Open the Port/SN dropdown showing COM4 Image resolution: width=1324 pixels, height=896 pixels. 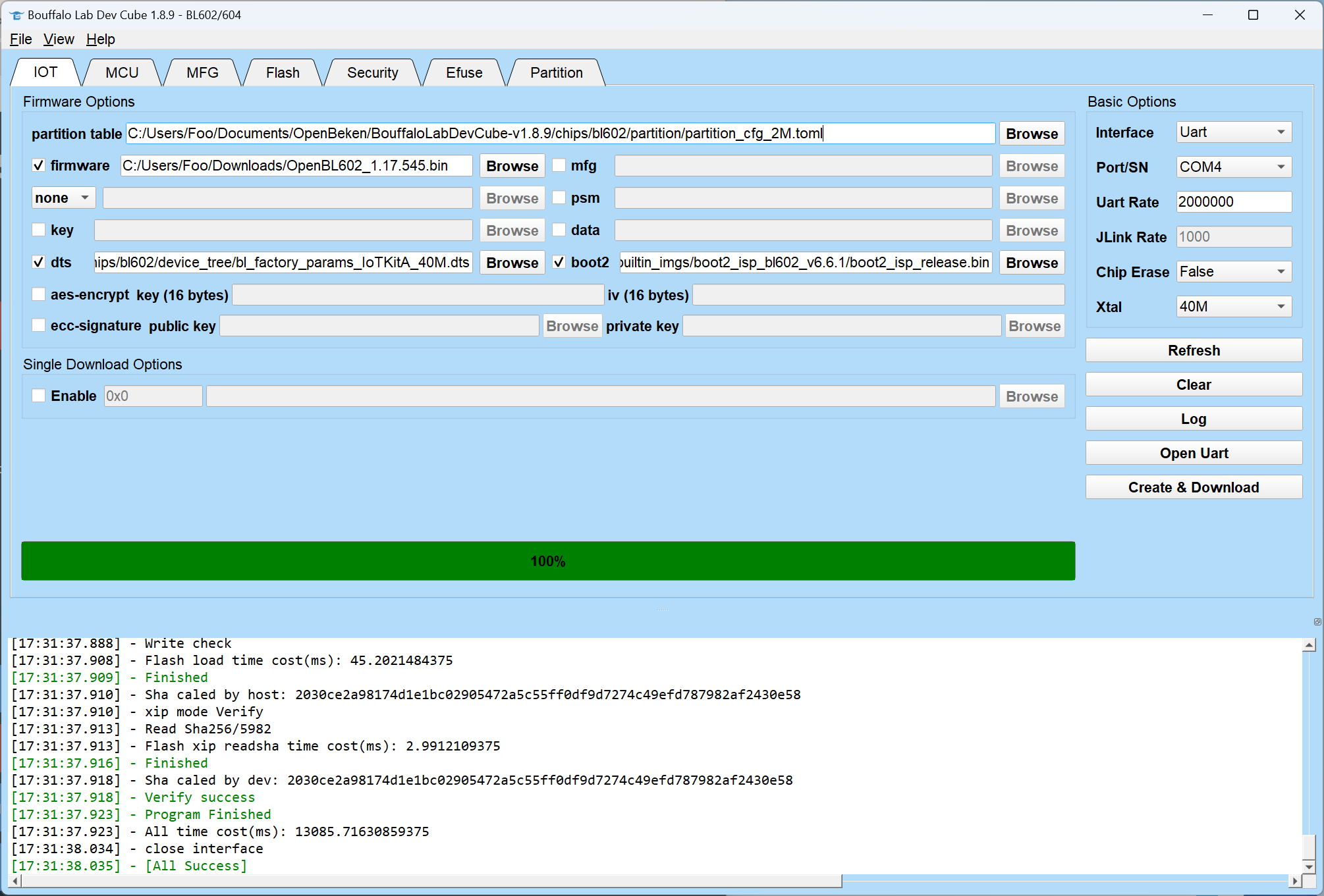1234,167
